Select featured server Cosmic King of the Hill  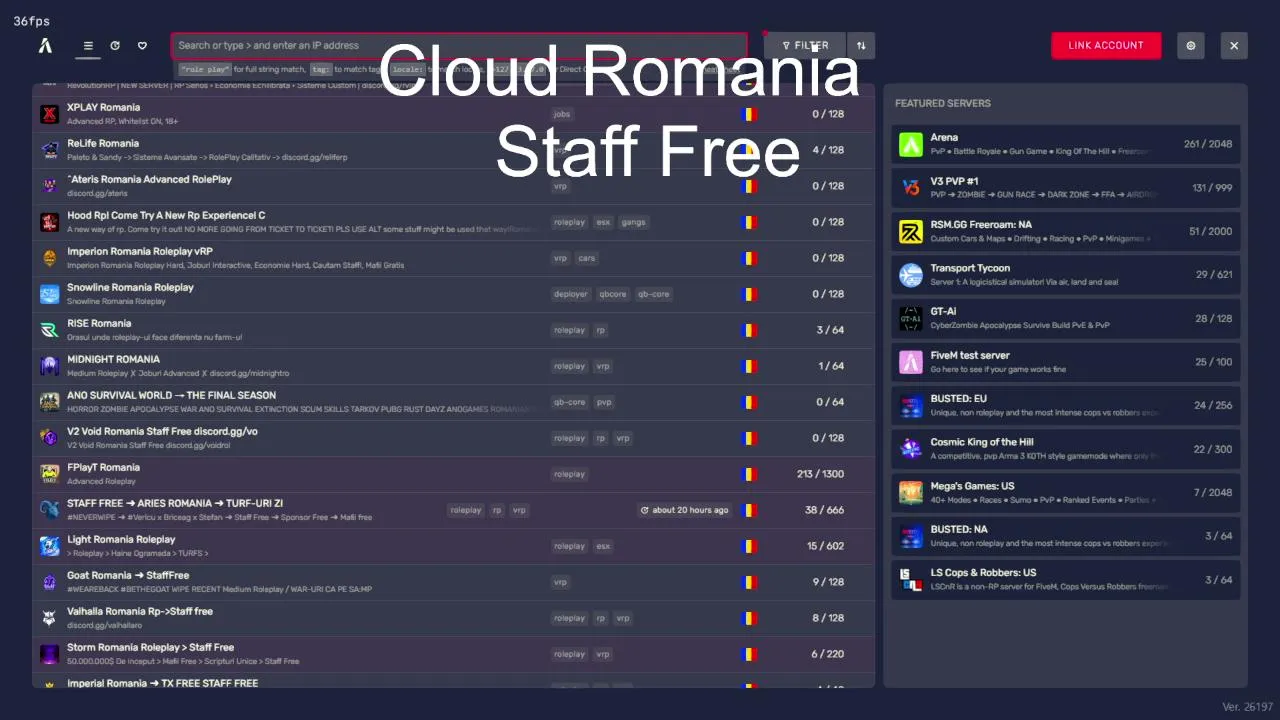1065,449
